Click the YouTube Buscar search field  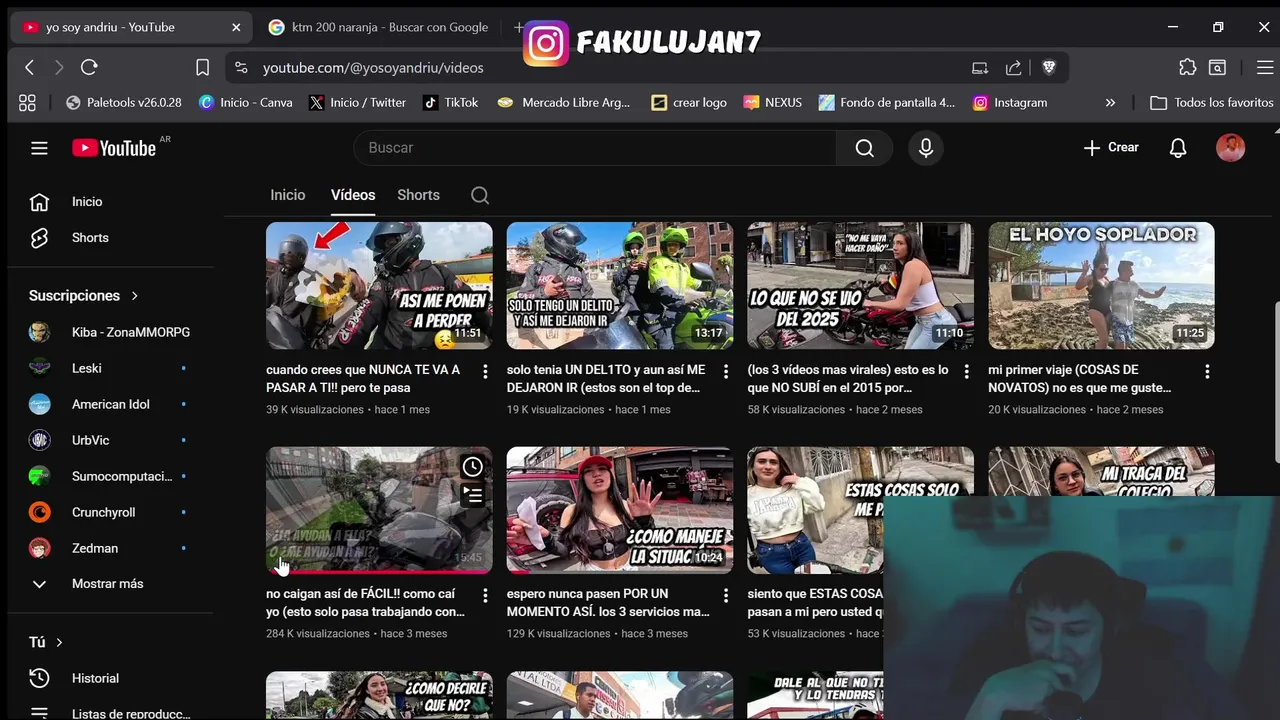(x=595, y=148)
